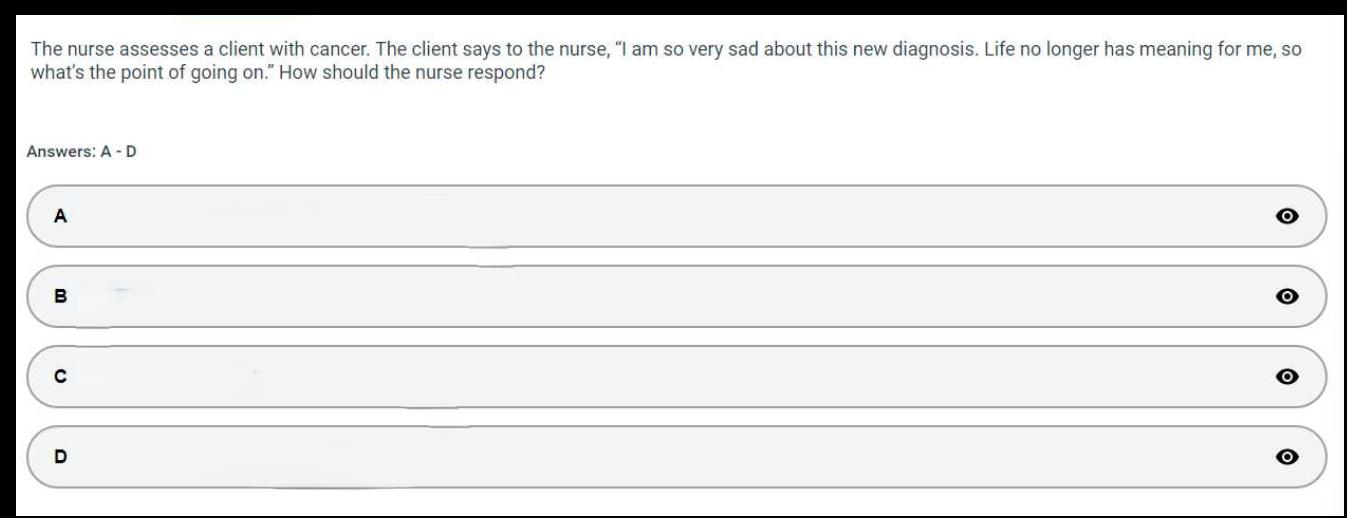
Task: Click the bold letter C label
Action: coord(60,377)
